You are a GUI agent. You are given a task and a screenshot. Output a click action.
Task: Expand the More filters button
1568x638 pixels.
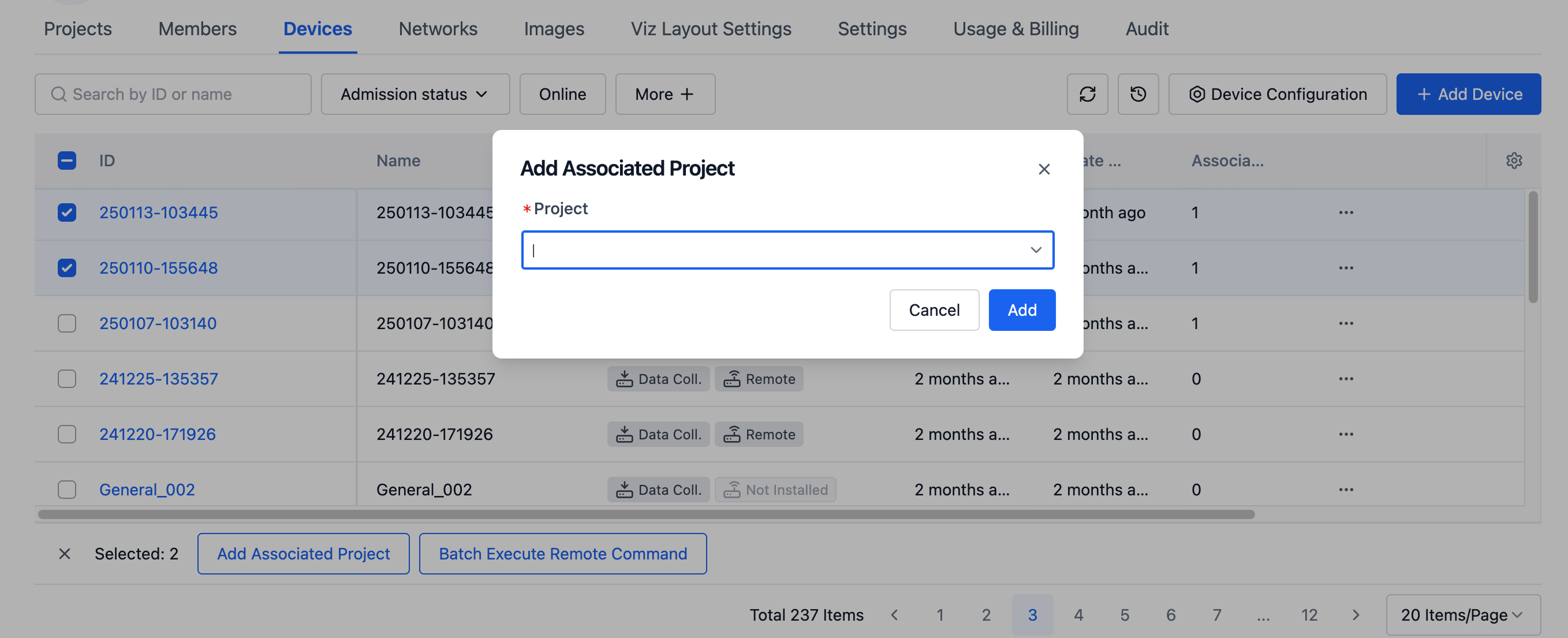pyautogui.click(x=664, y=94)
